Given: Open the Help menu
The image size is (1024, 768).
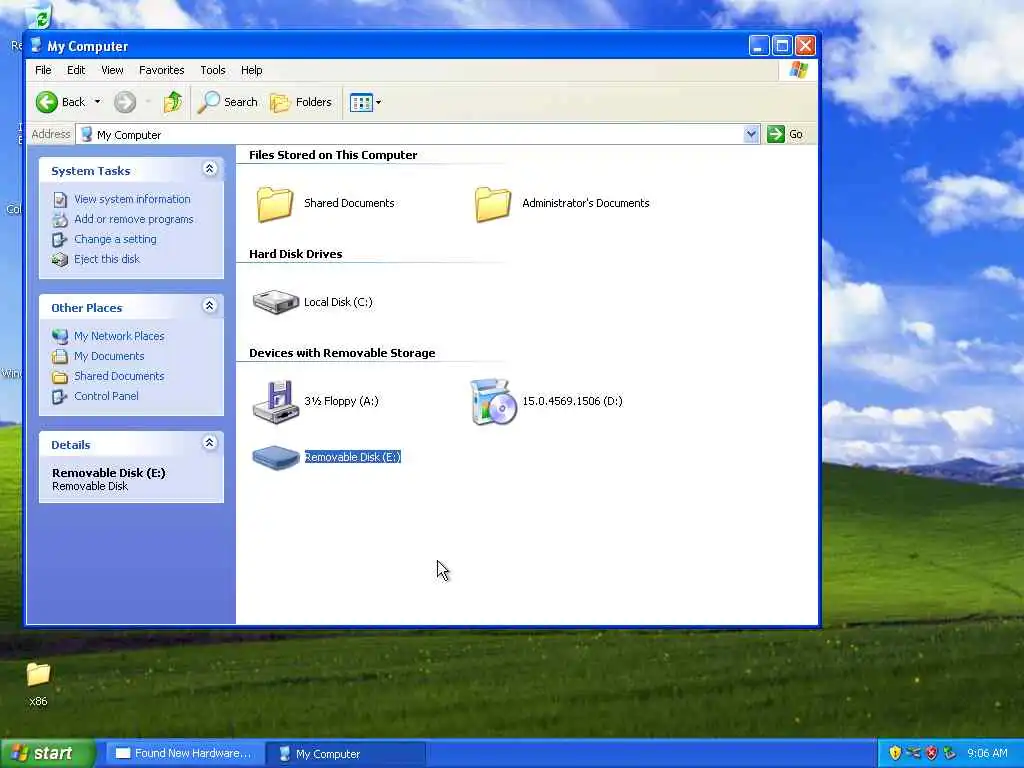Looking at the screenshot, I should click(251, 70).
